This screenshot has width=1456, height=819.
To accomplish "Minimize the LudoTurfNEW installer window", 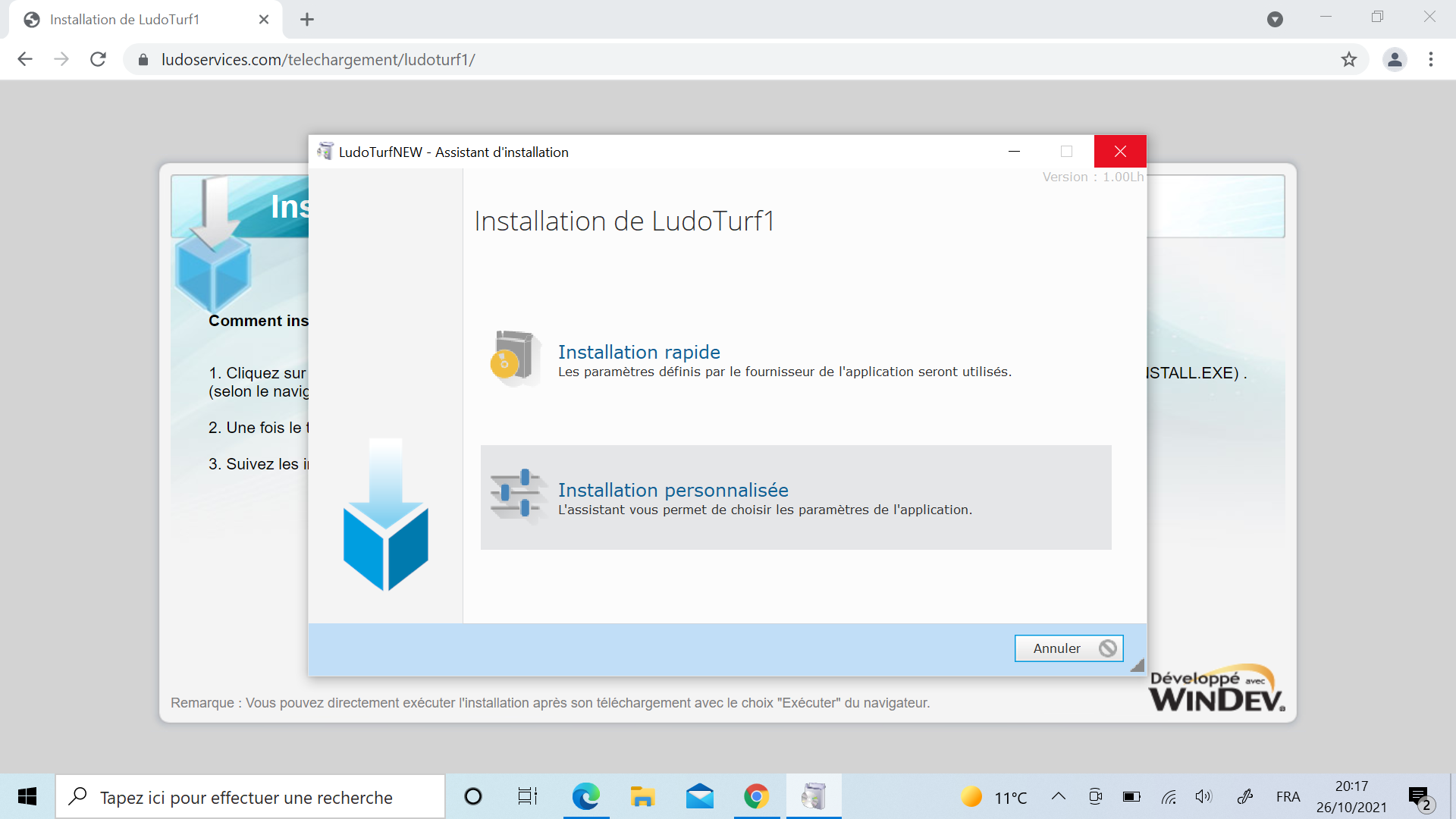I will tap(1014, 152).
